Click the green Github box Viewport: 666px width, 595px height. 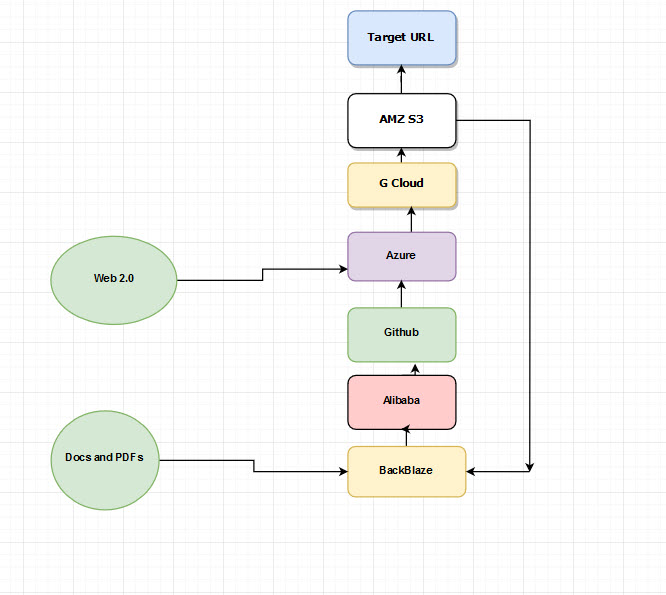401,335
